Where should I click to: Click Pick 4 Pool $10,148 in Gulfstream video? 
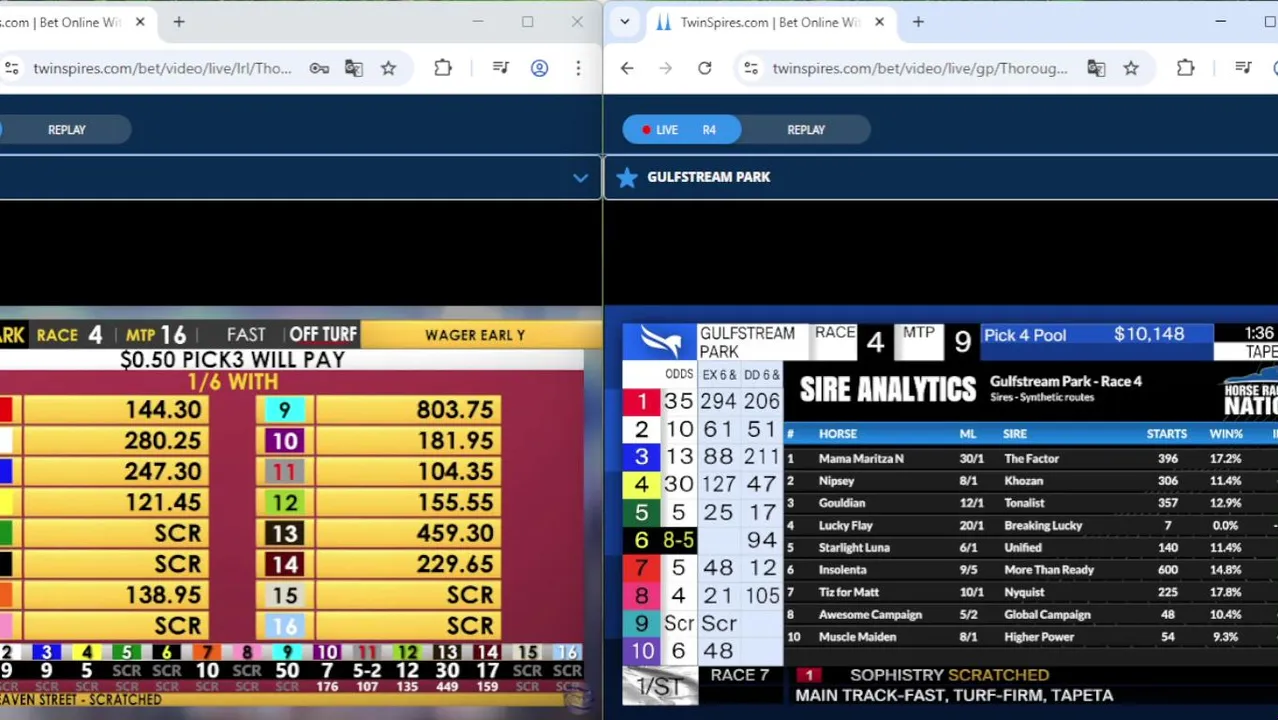click(1098, 335)
